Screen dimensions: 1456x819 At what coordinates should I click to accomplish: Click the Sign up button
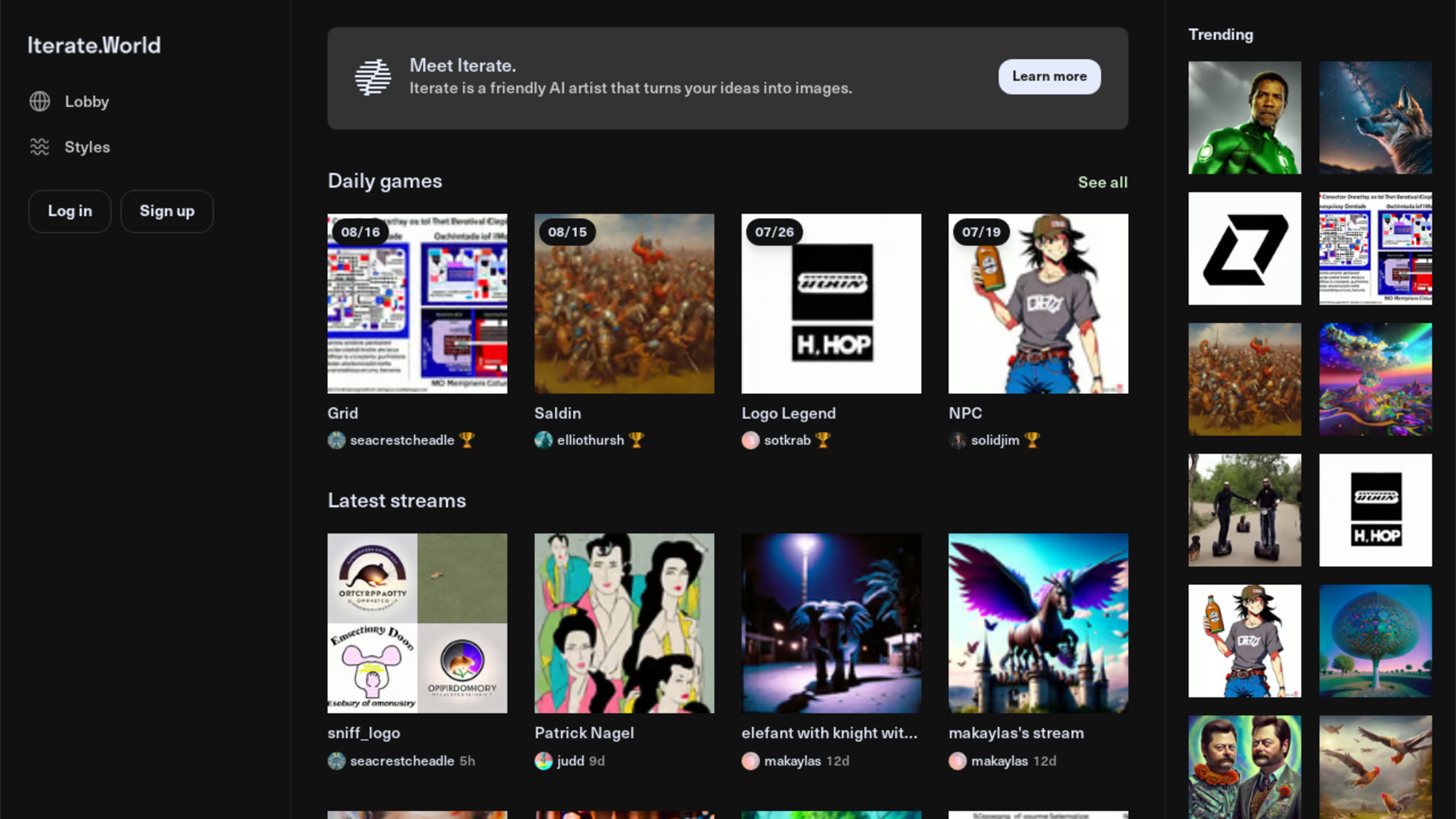tap(166, 211)
